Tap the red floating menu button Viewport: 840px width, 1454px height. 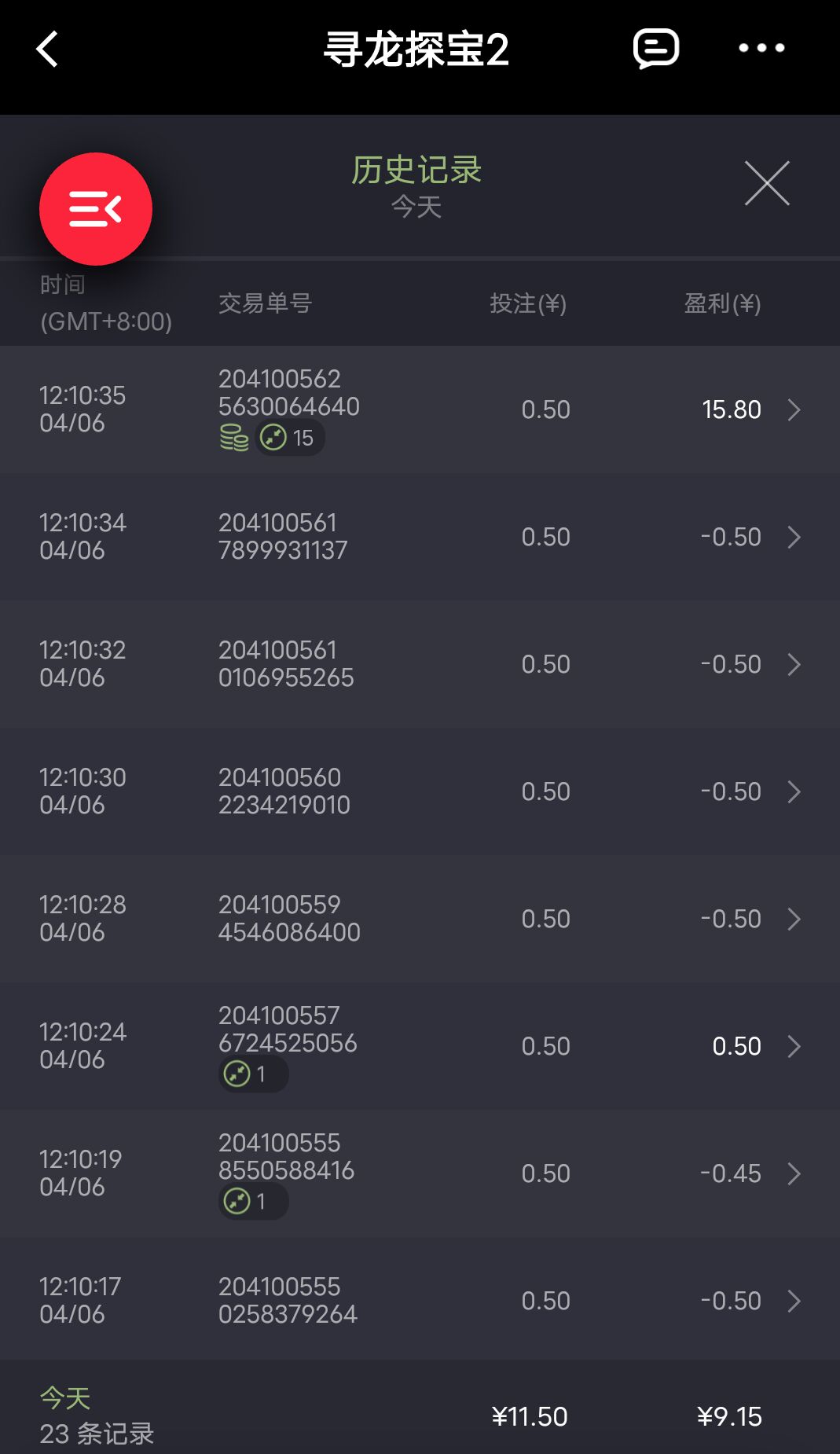(x=96, y=209)
